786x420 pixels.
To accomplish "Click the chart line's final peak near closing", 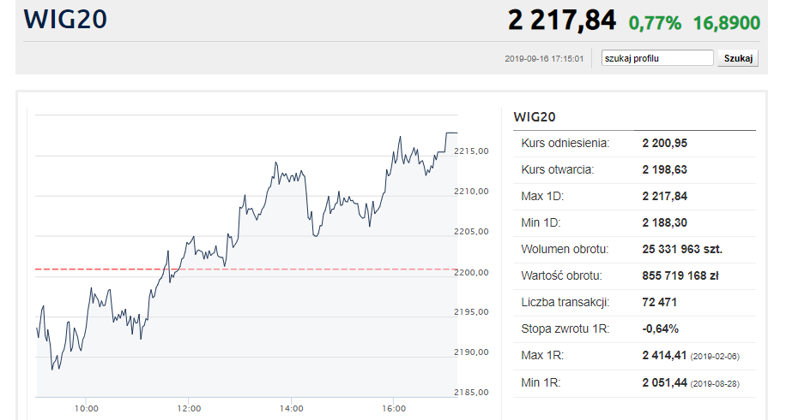I will tap(451, 133).
